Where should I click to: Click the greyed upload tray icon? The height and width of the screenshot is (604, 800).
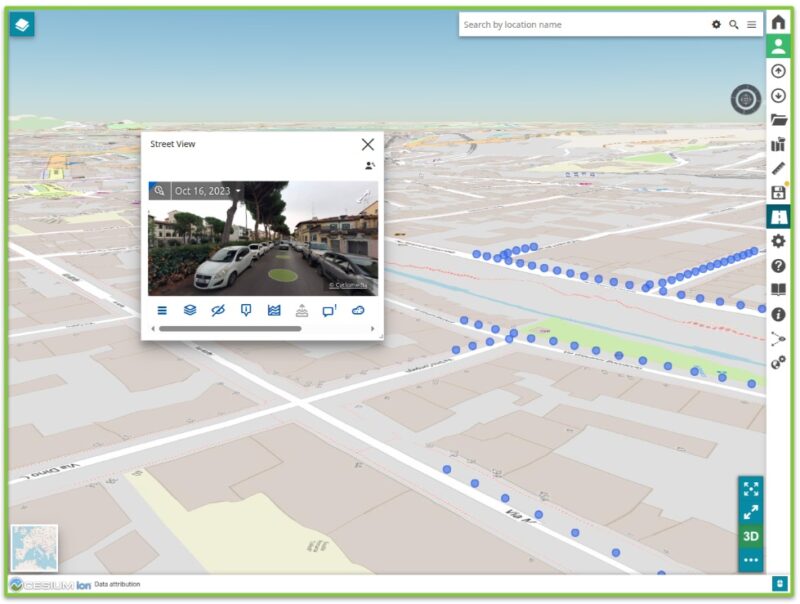302,310
